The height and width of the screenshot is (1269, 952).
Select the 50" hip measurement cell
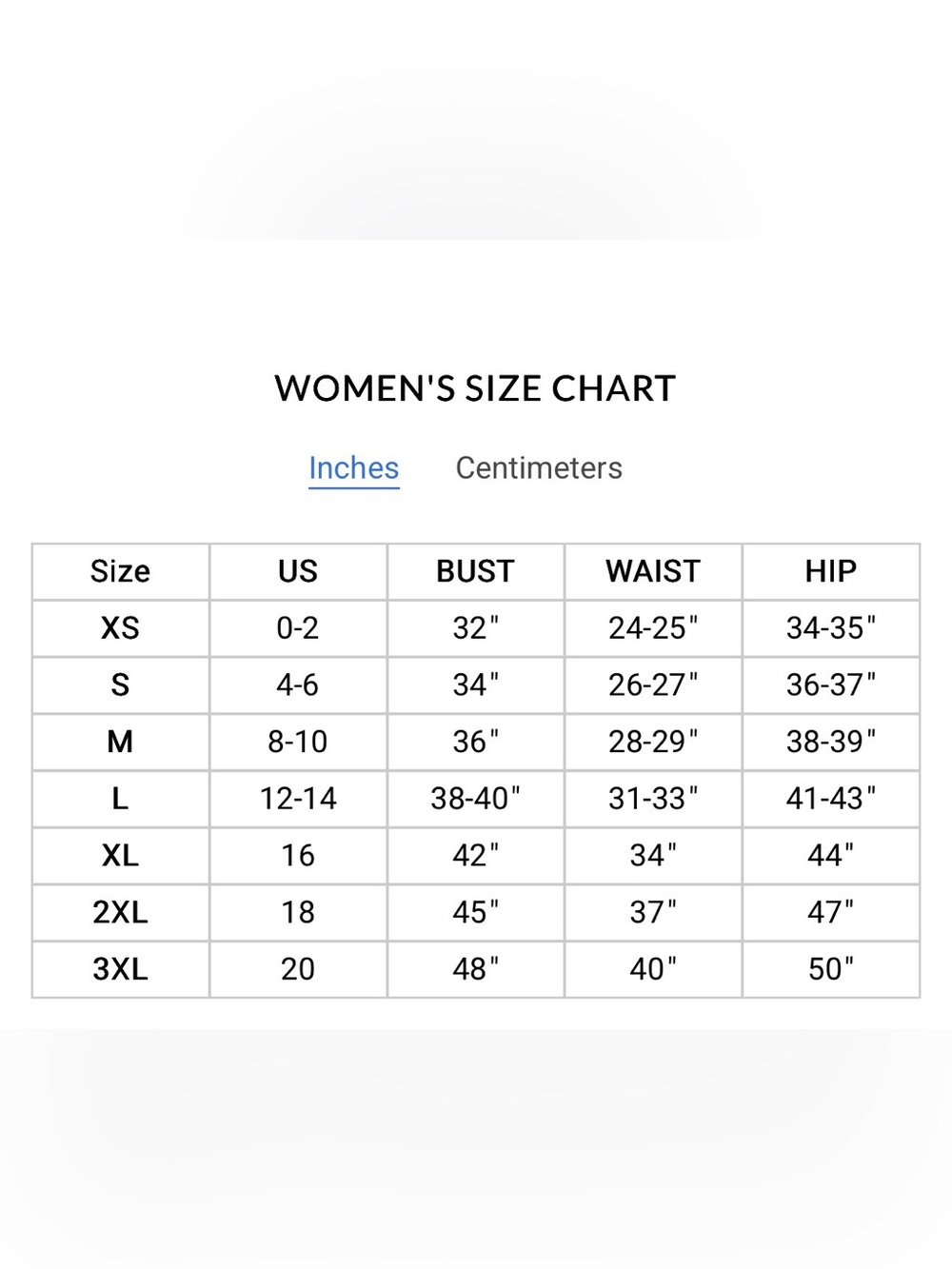pyautogui.click(x=831, y=969)
